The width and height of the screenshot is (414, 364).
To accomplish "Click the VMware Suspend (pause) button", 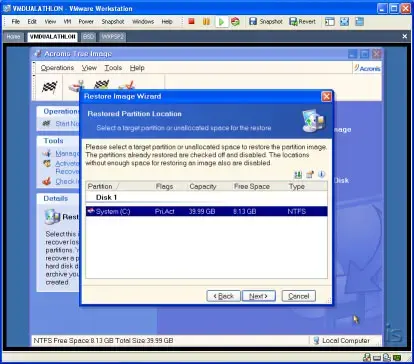I will coord(206,22).
